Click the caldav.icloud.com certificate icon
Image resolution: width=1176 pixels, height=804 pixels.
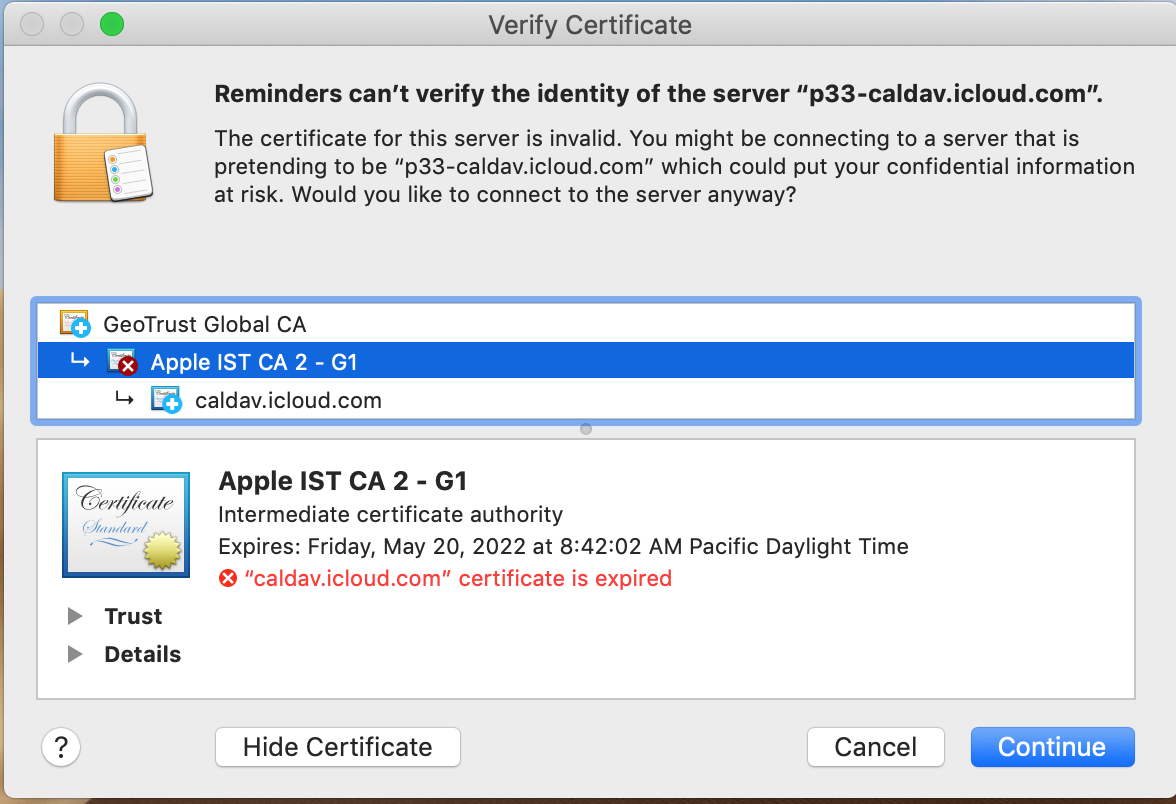[165, 400]
